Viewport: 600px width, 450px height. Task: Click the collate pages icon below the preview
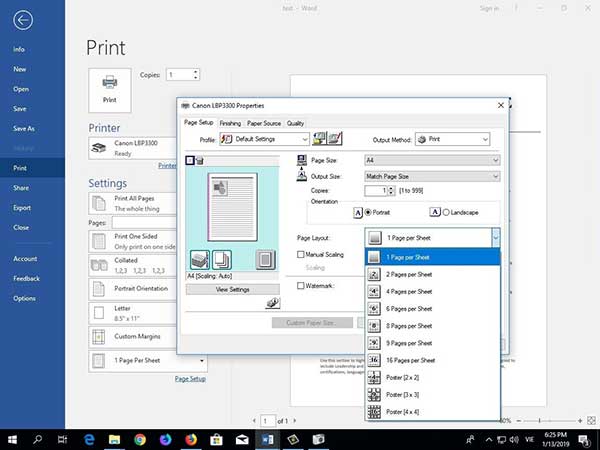coord(222,260)
